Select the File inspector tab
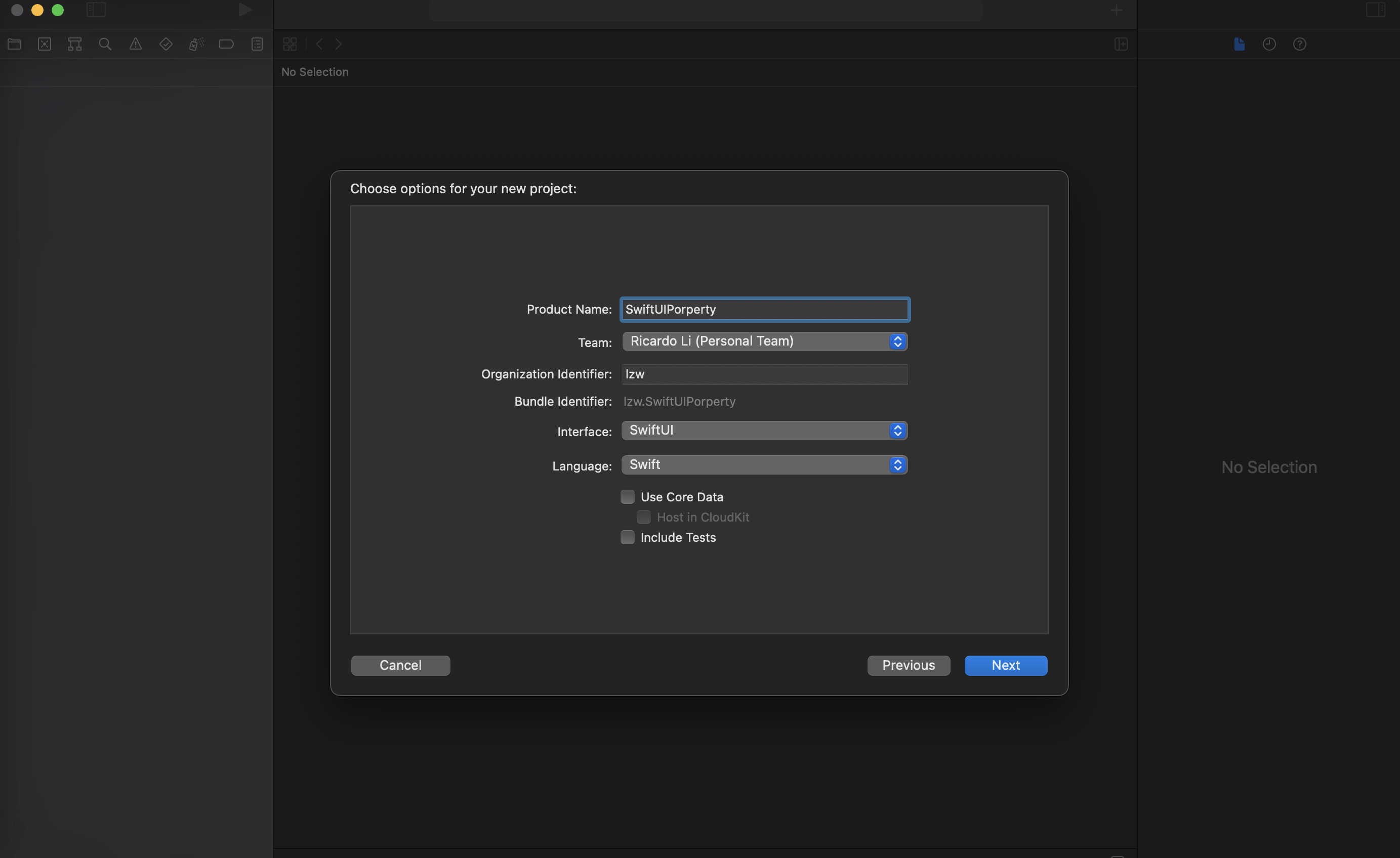This screenshot has height=858, width=1400. (x=1239, y=44)
